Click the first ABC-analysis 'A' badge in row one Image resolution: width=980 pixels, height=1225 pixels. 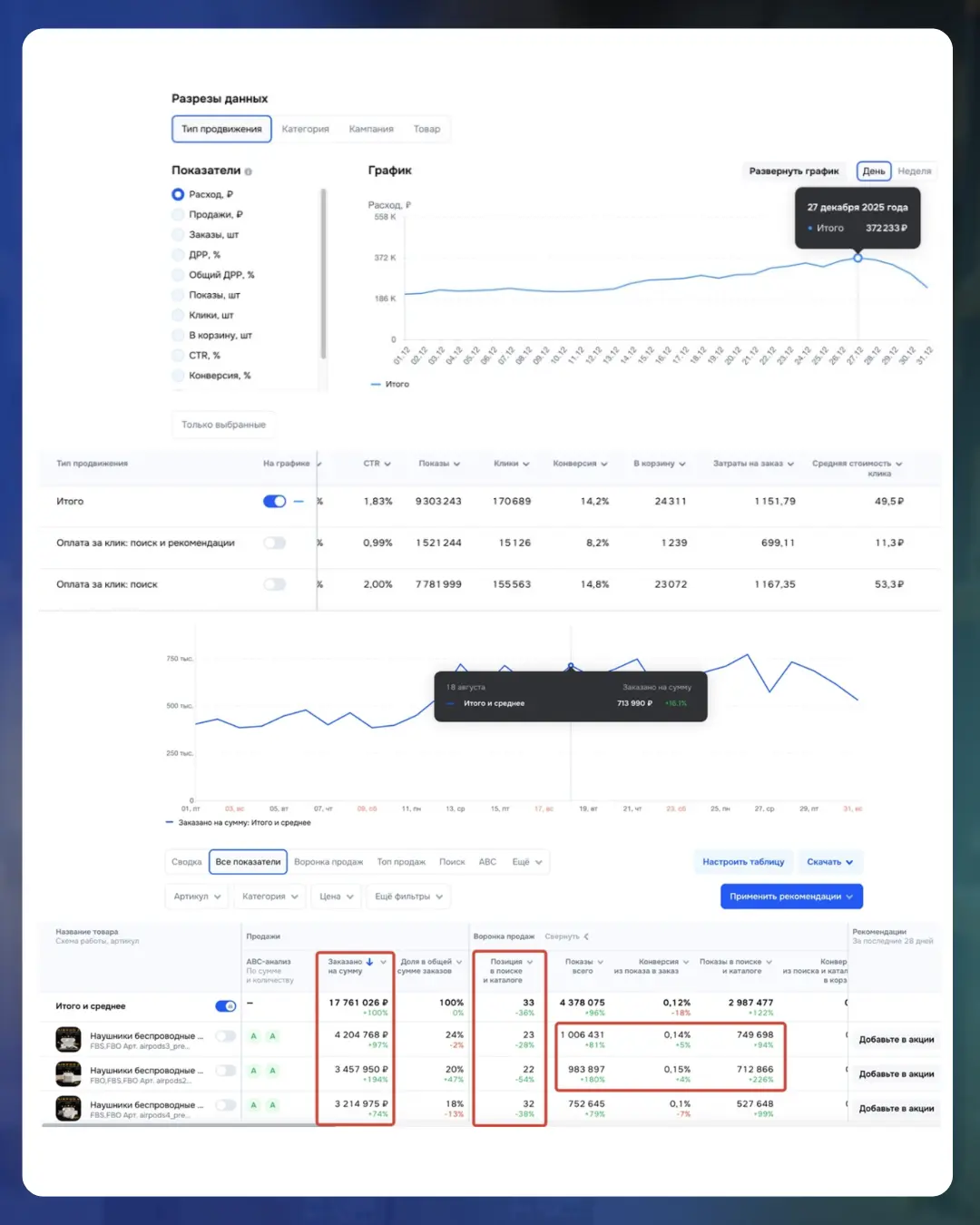(253, 1036)
